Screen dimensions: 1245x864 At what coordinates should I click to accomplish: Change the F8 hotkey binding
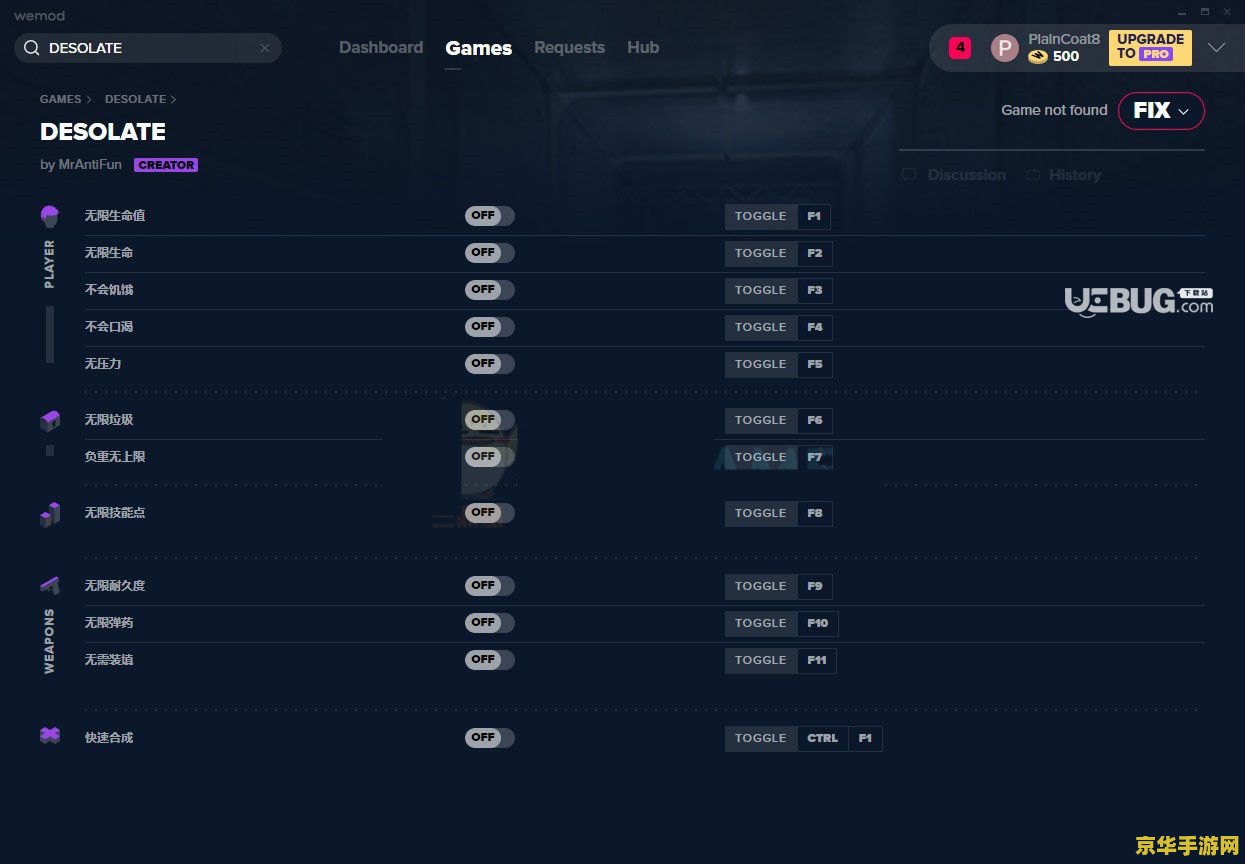815,514
